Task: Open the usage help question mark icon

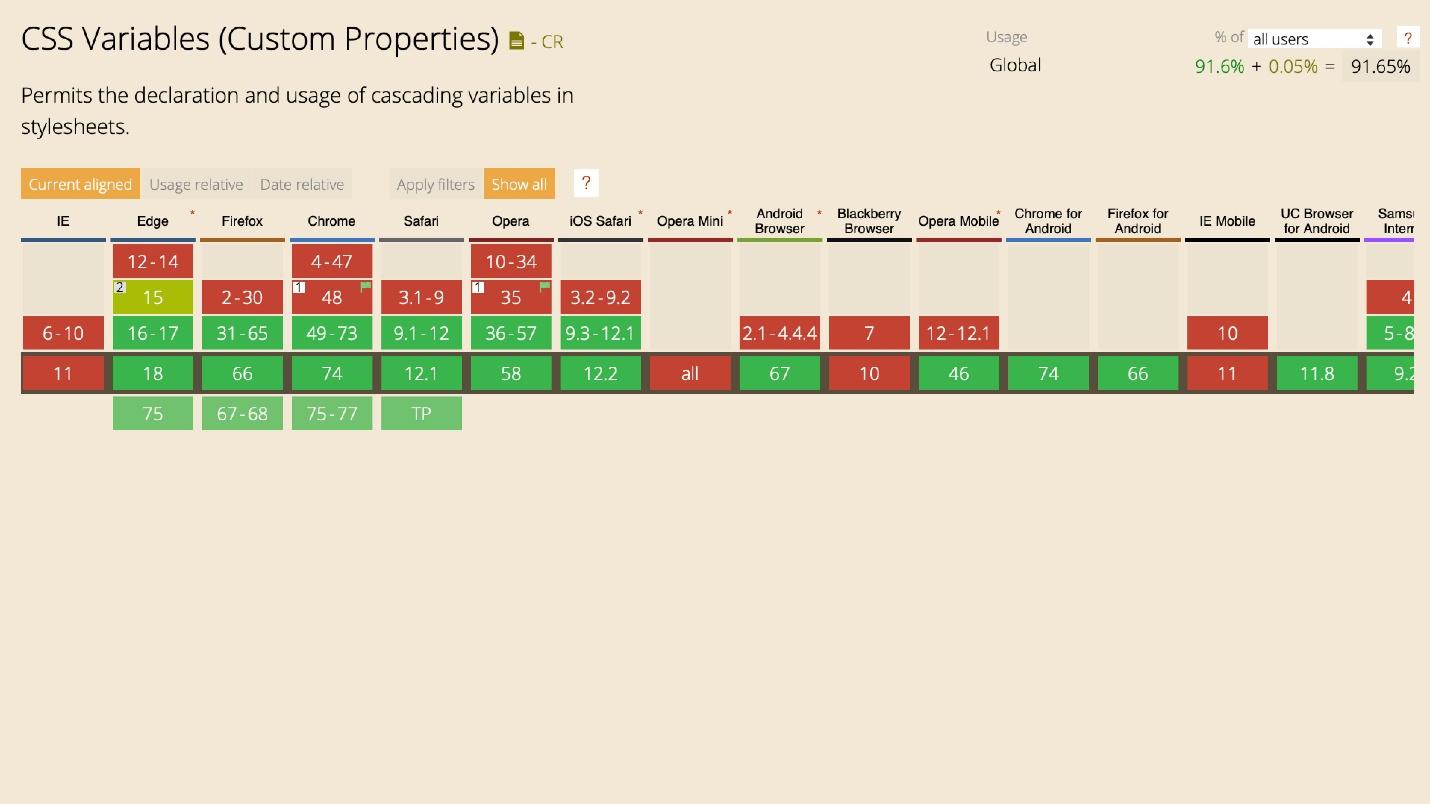Action: click(1407, 38)
